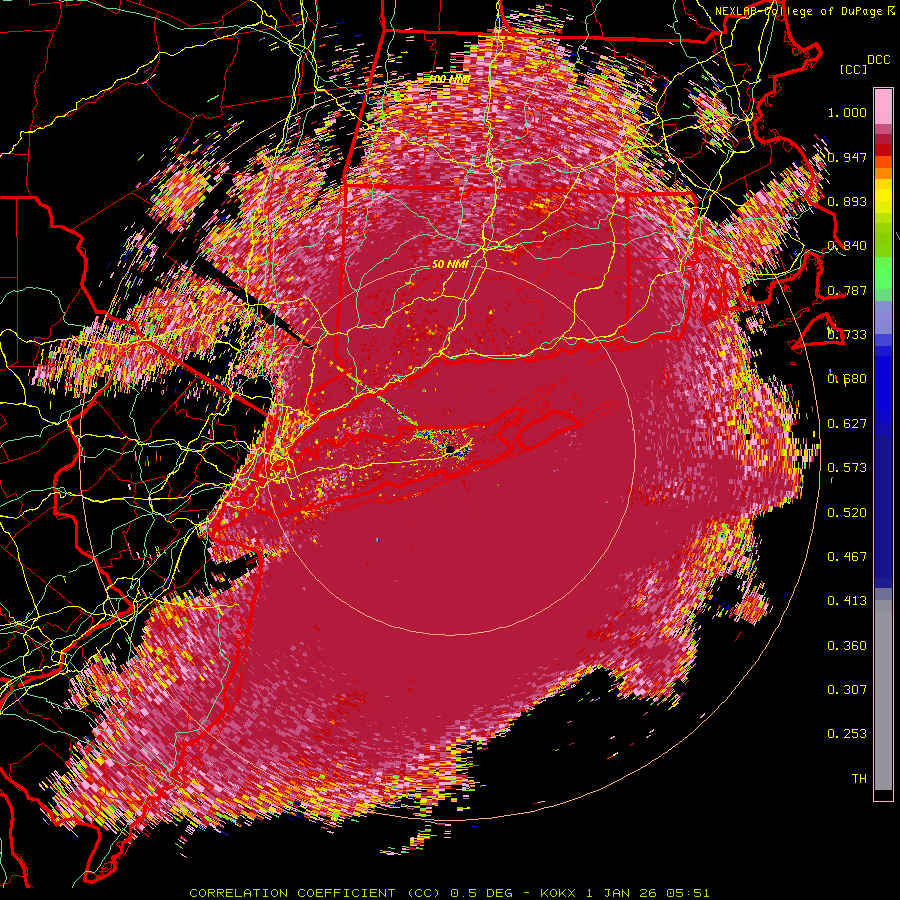Screen dimensions: 900x900
Task: Click the "CORRELATION COEFFICIENT (CC)" footer caption
Action: 315,893
